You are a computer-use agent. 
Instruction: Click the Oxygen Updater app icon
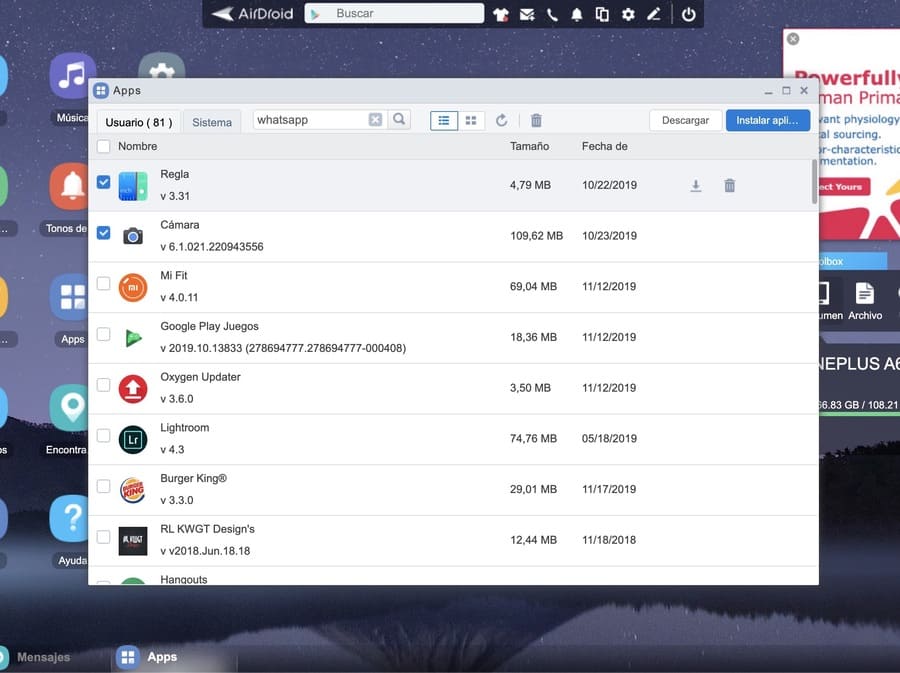pyautogui.click(x=133, y=389)
